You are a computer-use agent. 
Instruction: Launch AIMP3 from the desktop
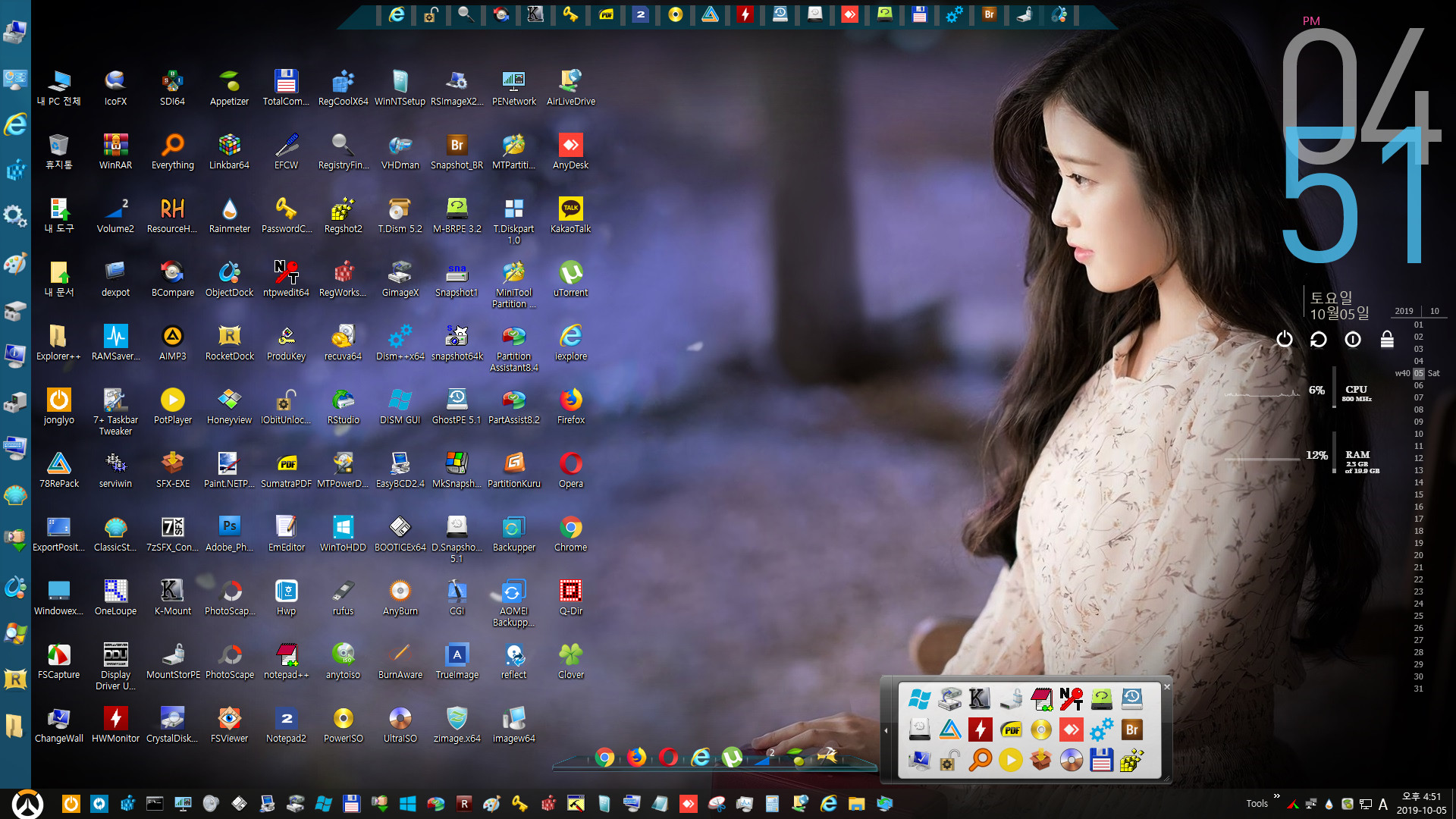(x=172, y=342)
